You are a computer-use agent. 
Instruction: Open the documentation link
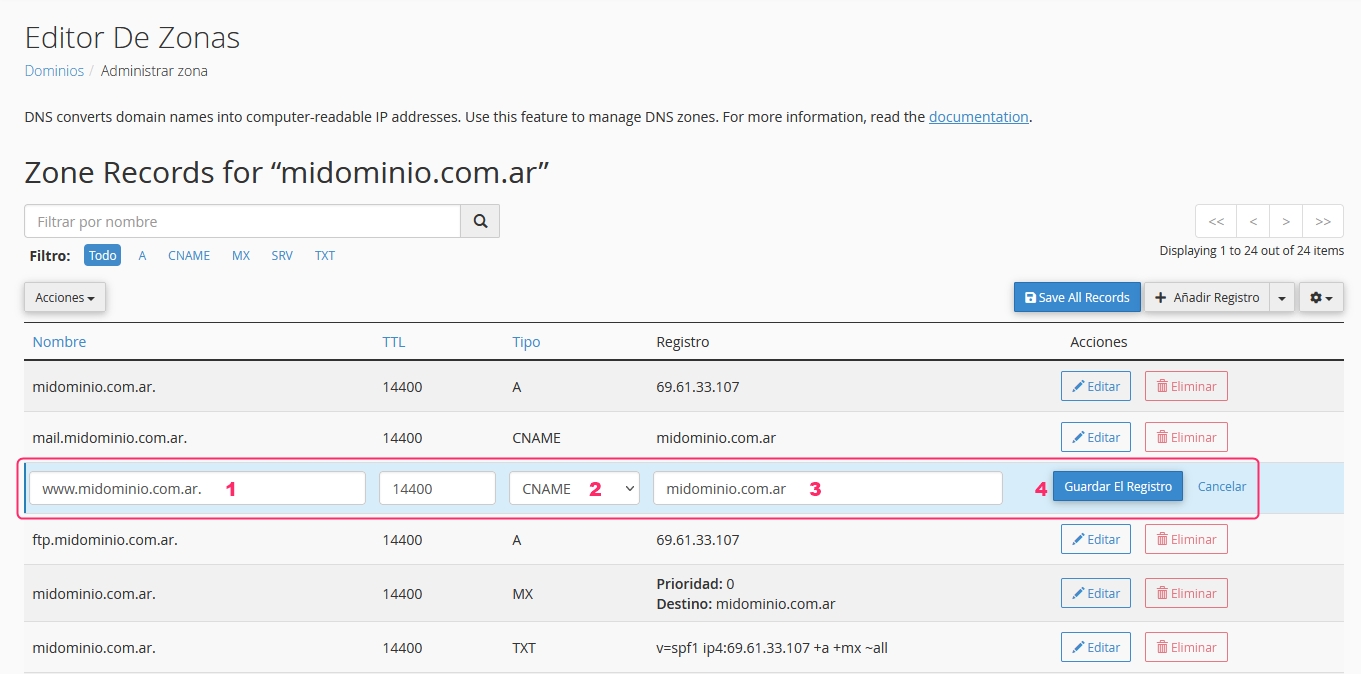(x=978, y=117)
